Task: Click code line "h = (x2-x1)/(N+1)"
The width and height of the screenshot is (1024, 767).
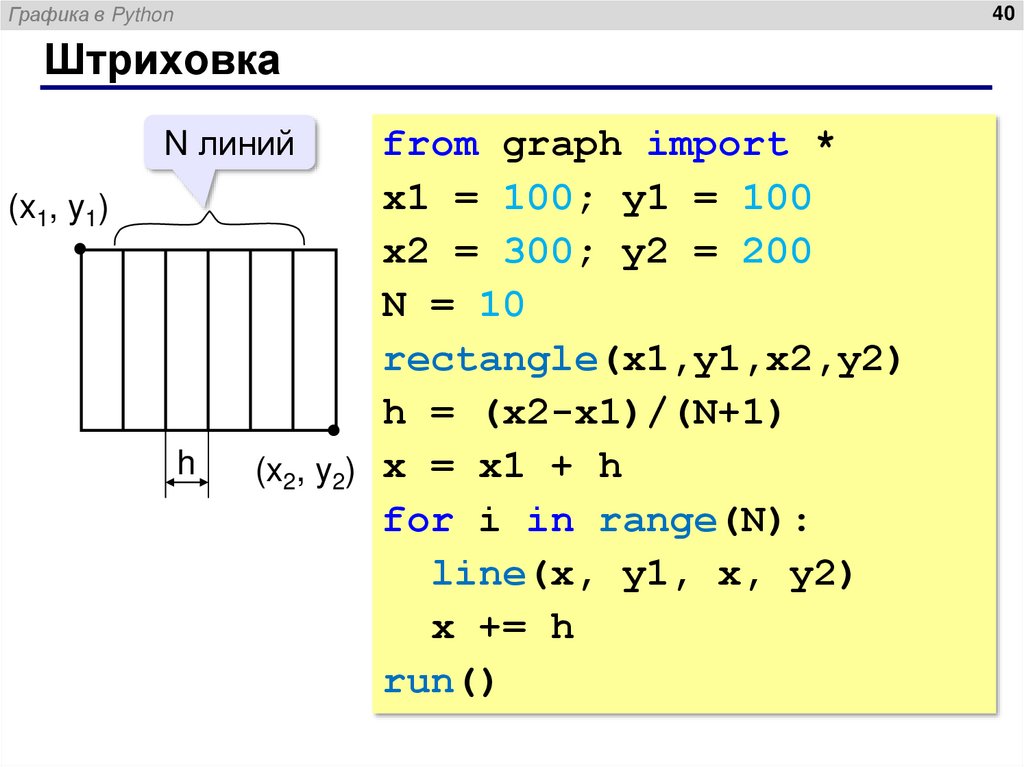Action: (582, 413)
